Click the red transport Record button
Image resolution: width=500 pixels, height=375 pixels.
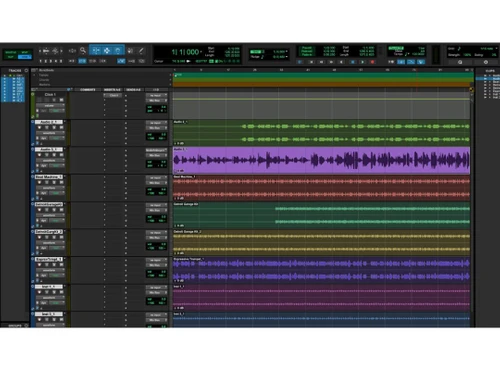pyautogui.click(x=373, y=62)
